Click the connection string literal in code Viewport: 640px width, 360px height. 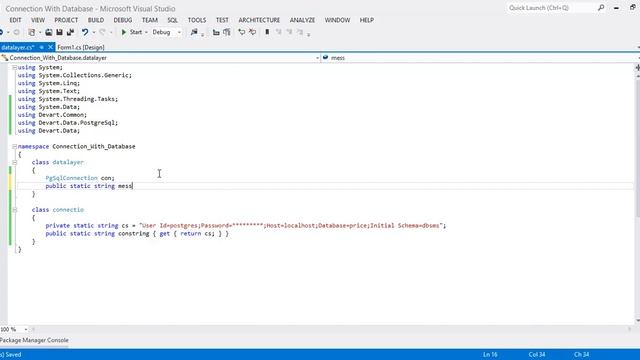pyautogui.click(x=291, y=226)
